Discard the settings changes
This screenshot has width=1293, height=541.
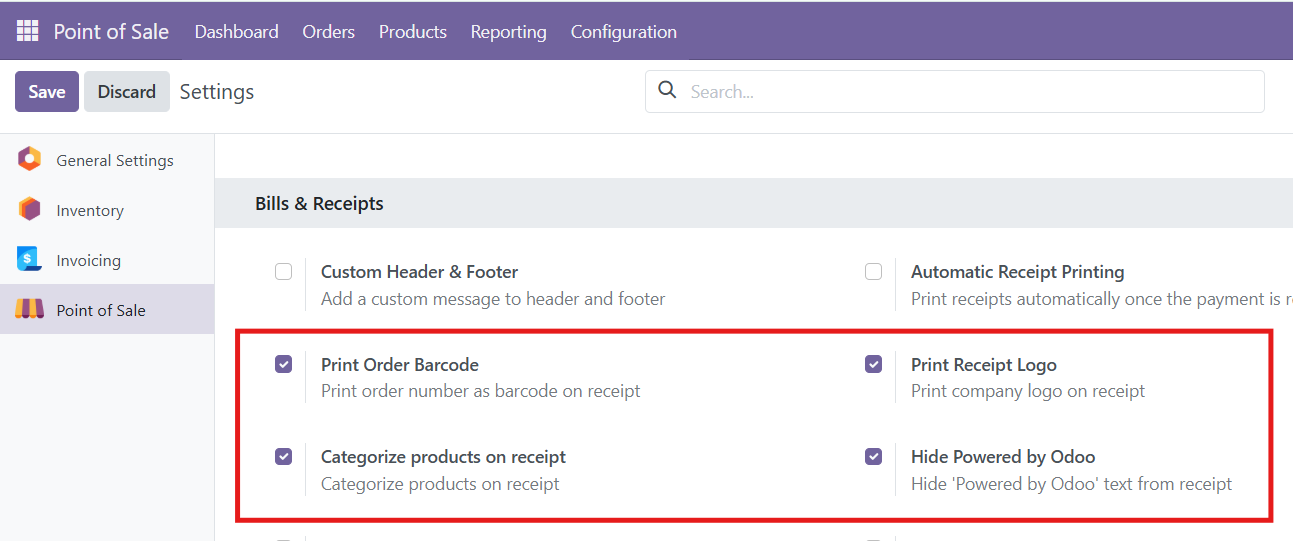[126, 92]
